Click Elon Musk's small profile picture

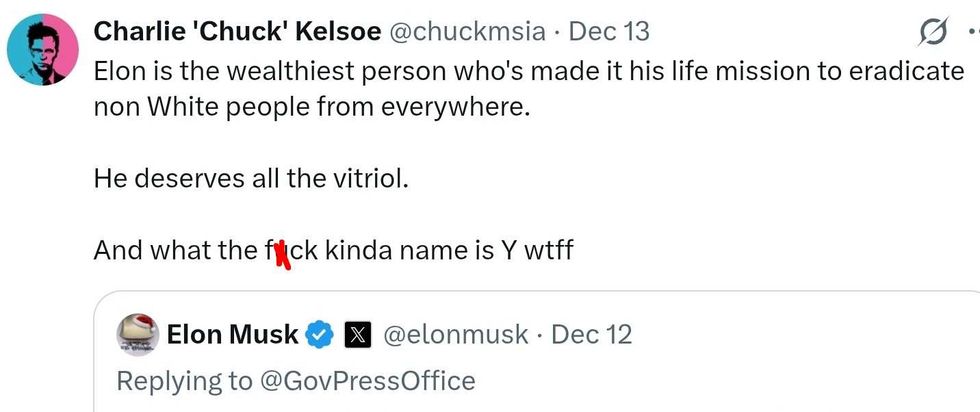click(138, 334)
